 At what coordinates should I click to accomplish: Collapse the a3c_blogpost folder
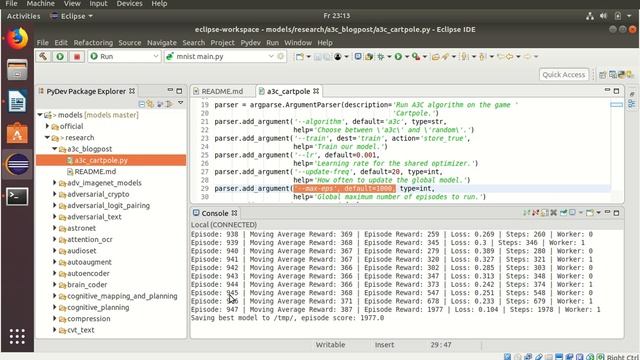[x=55, y=149]
